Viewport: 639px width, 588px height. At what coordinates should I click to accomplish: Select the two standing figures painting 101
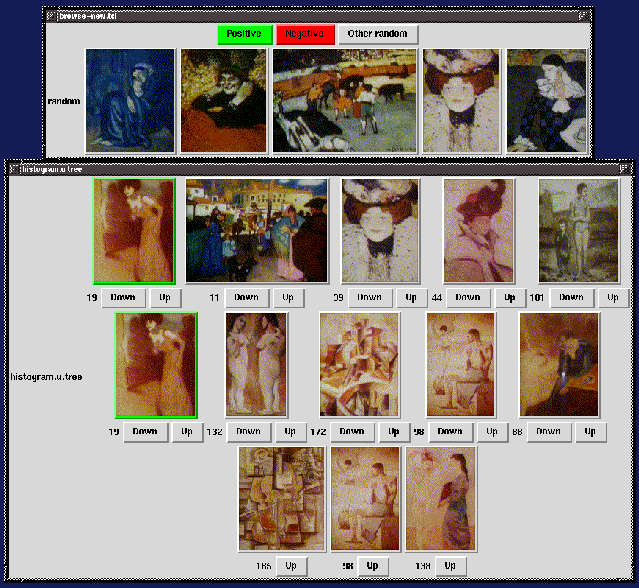(579, 231)
